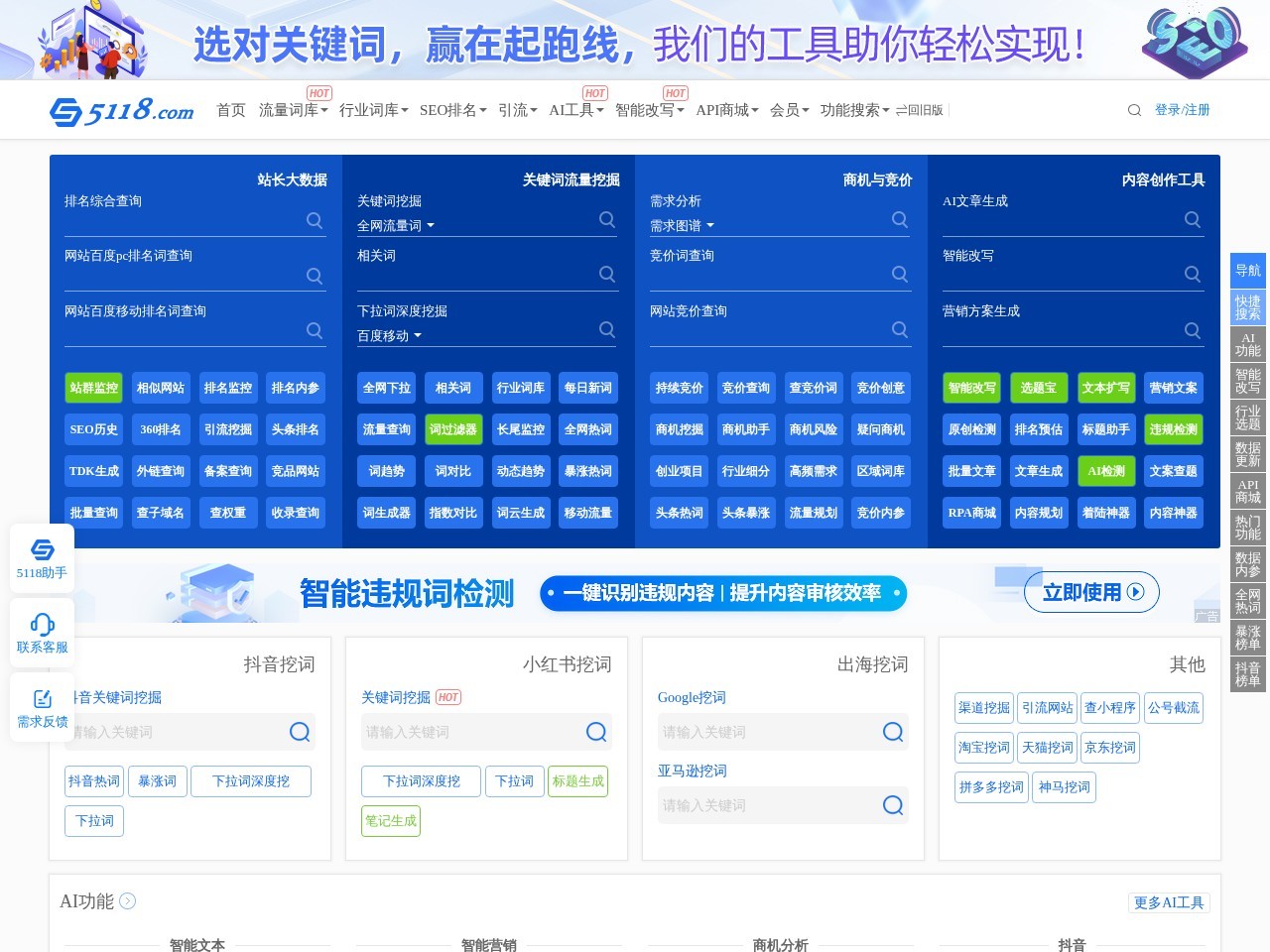Image resolution: width=1270 pixels, height=952 pixels.
Task: Open the 5118助手 floating widget
Action: tap(42, 558)
